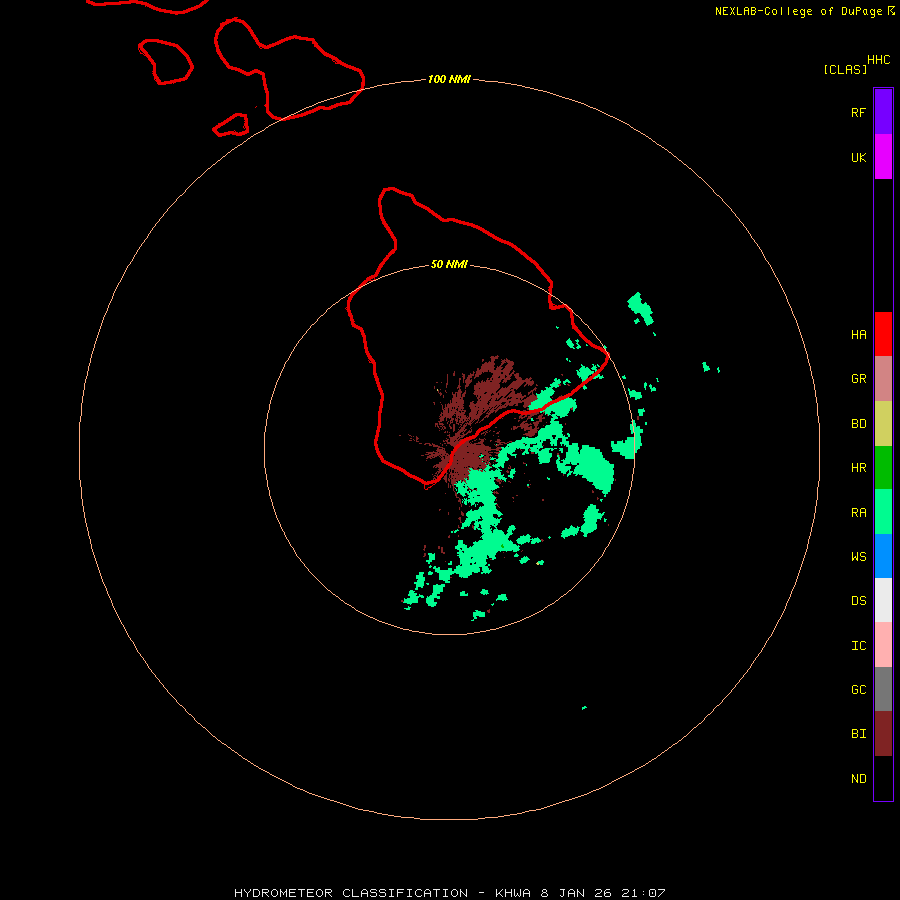This screenshot has height=900, width=900.
Task: Click the Kahoolawe island outline
Action: coord(231,125)
